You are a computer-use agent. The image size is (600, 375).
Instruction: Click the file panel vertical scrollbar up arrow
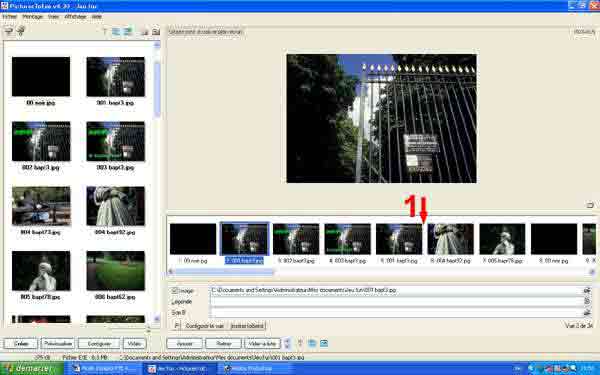click(x=157, y=45)
